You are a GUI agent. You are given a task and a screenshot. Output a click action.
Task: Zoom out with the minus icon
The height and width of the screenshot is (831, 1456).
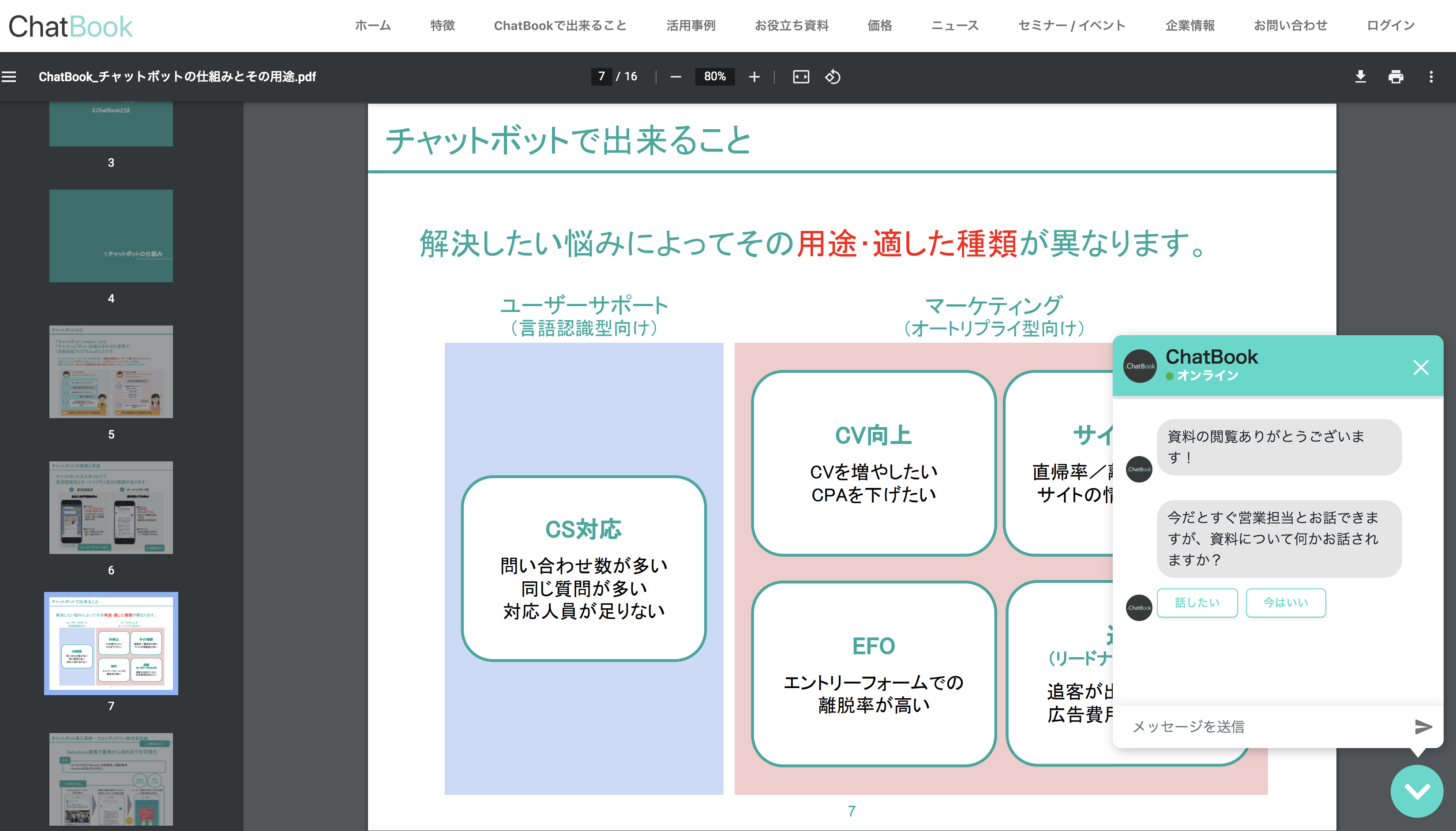(x=676, y=76)
